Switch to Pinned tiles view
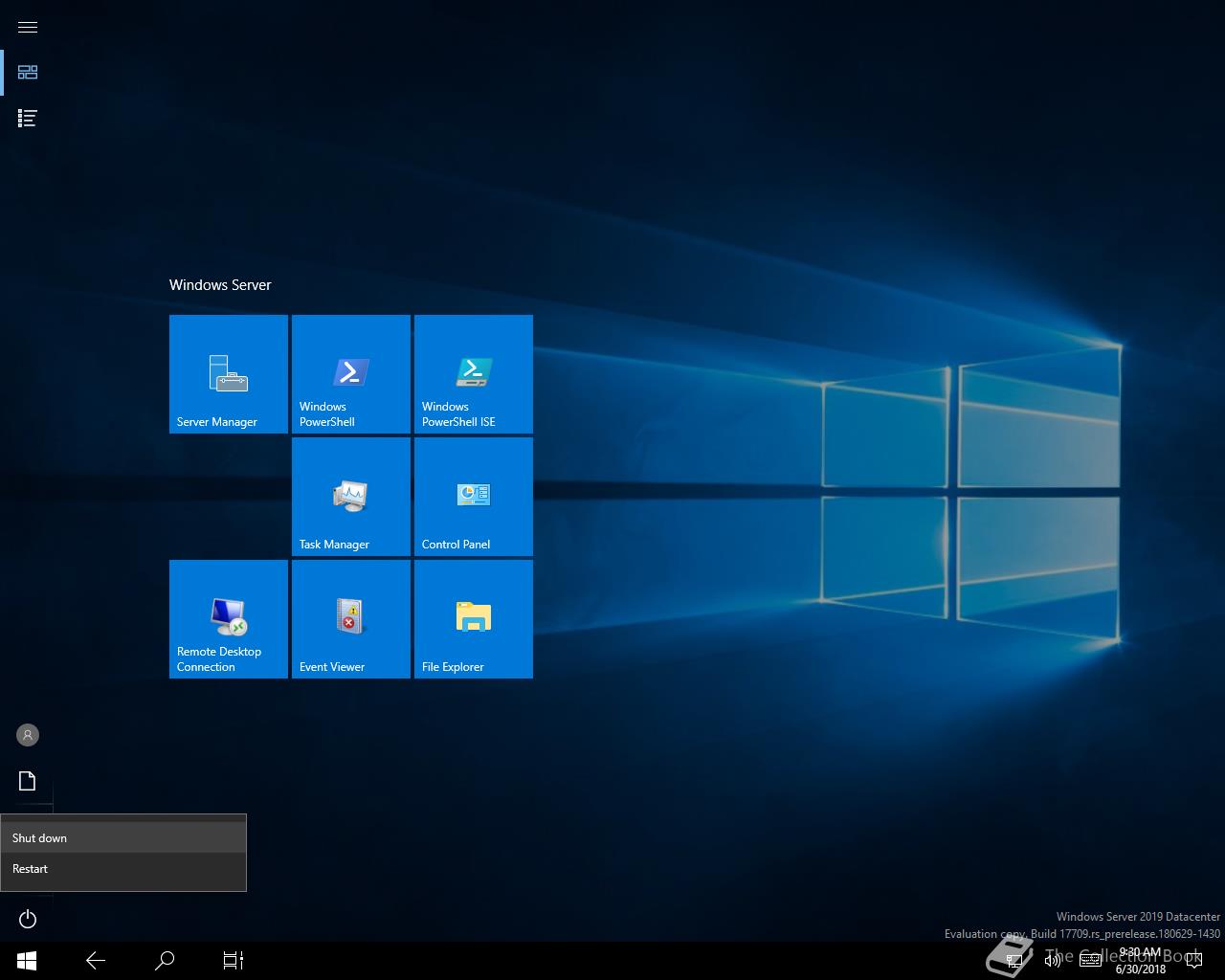Screen dimensions: 1225x980 click(28, 73)
